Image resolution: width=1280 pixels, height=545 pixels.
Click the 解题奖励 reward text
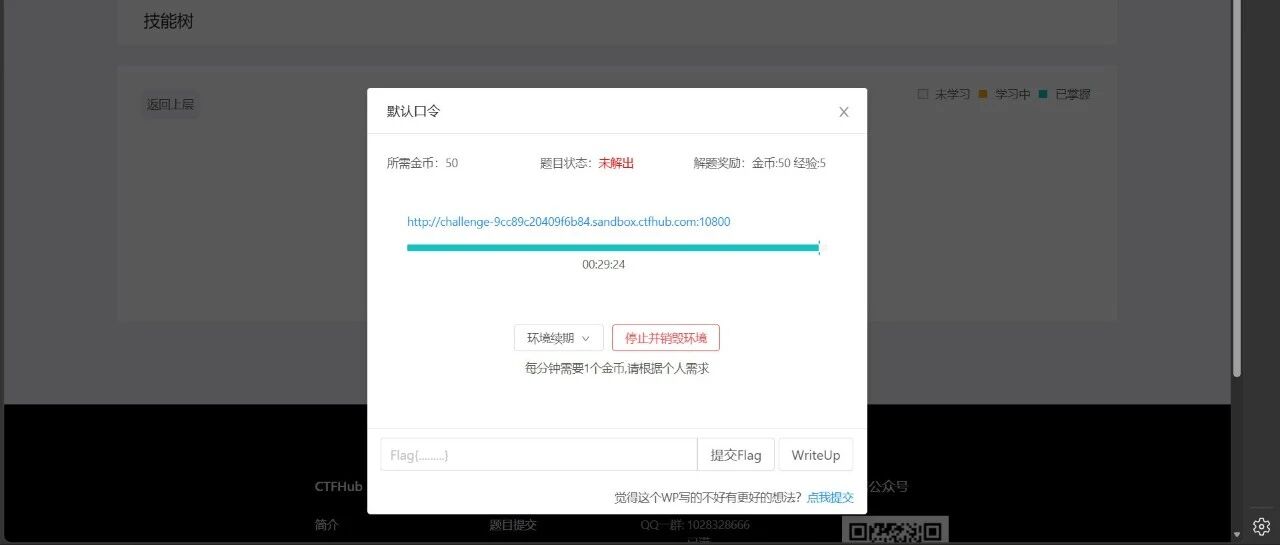760,163
